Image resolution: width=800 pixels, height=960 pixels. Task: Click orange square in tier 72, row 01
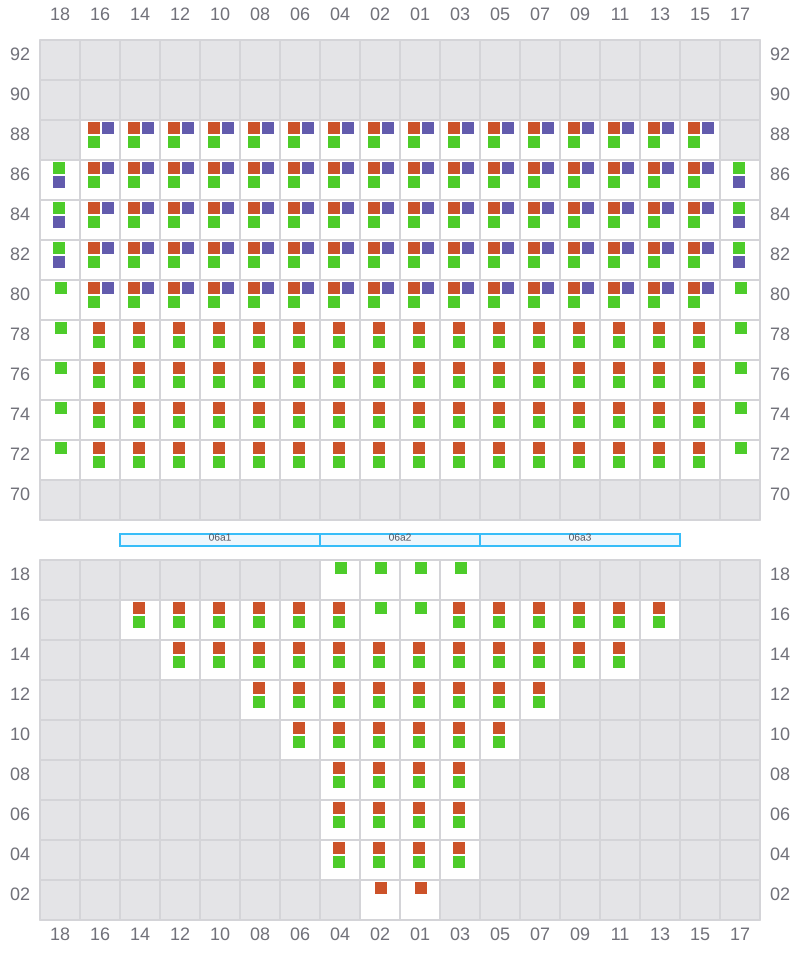click(x=419, y=448)
